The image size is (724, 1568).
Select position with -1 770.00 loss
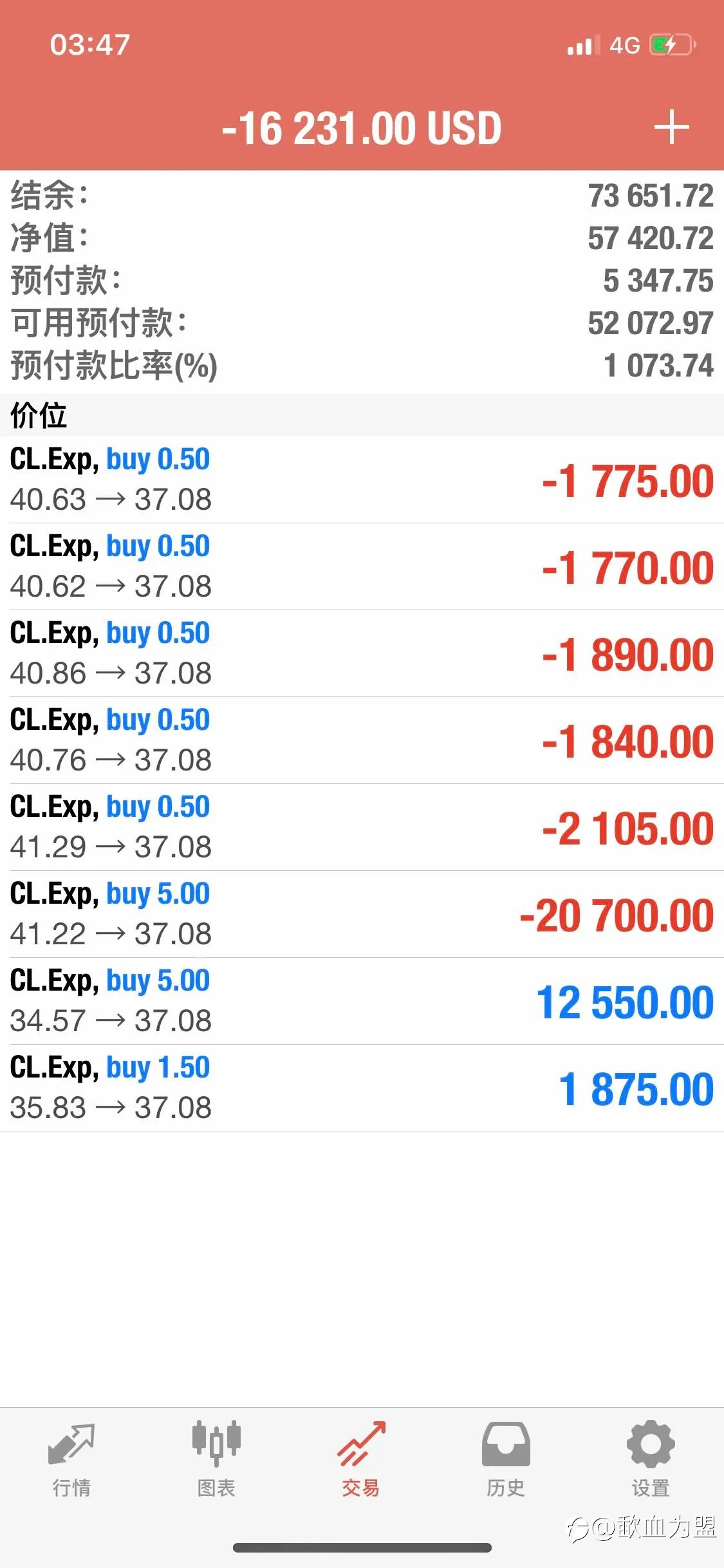[362, 567]
